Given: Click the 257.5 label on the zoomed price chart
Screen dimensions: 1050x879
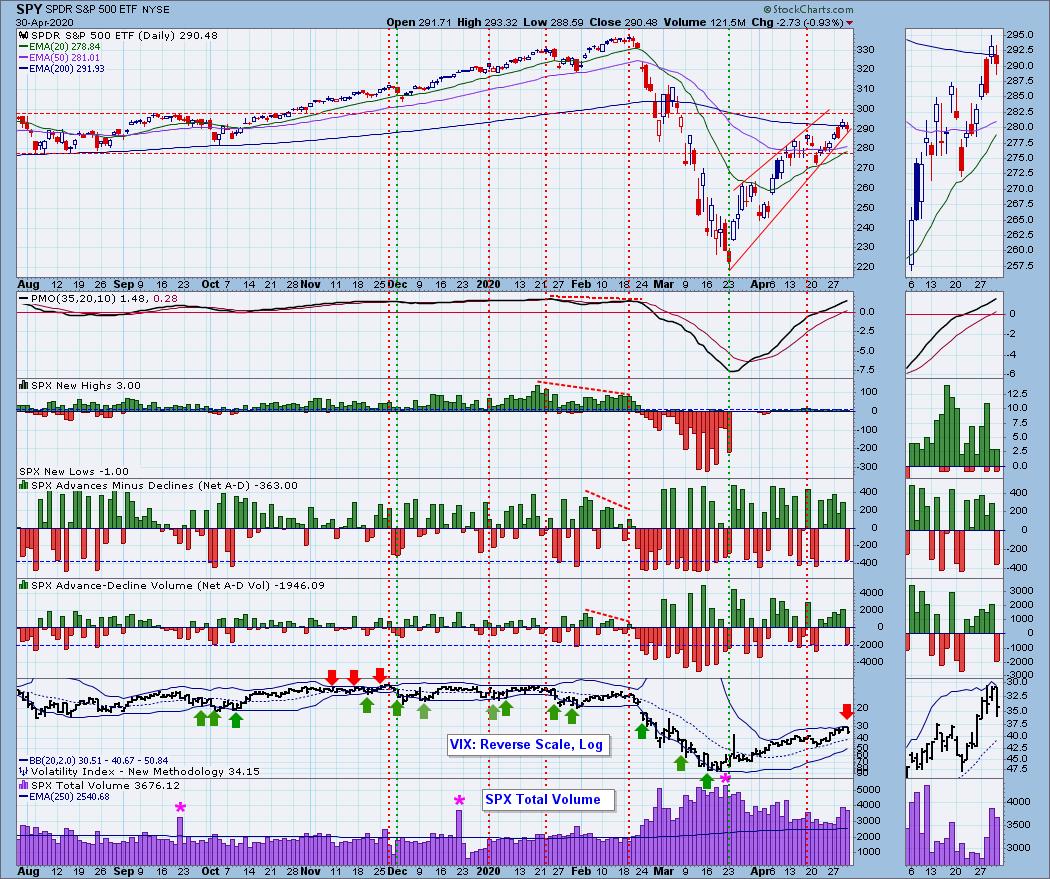Looking at the screenshot, I should pyautogui.click(x=1019, y=266).
